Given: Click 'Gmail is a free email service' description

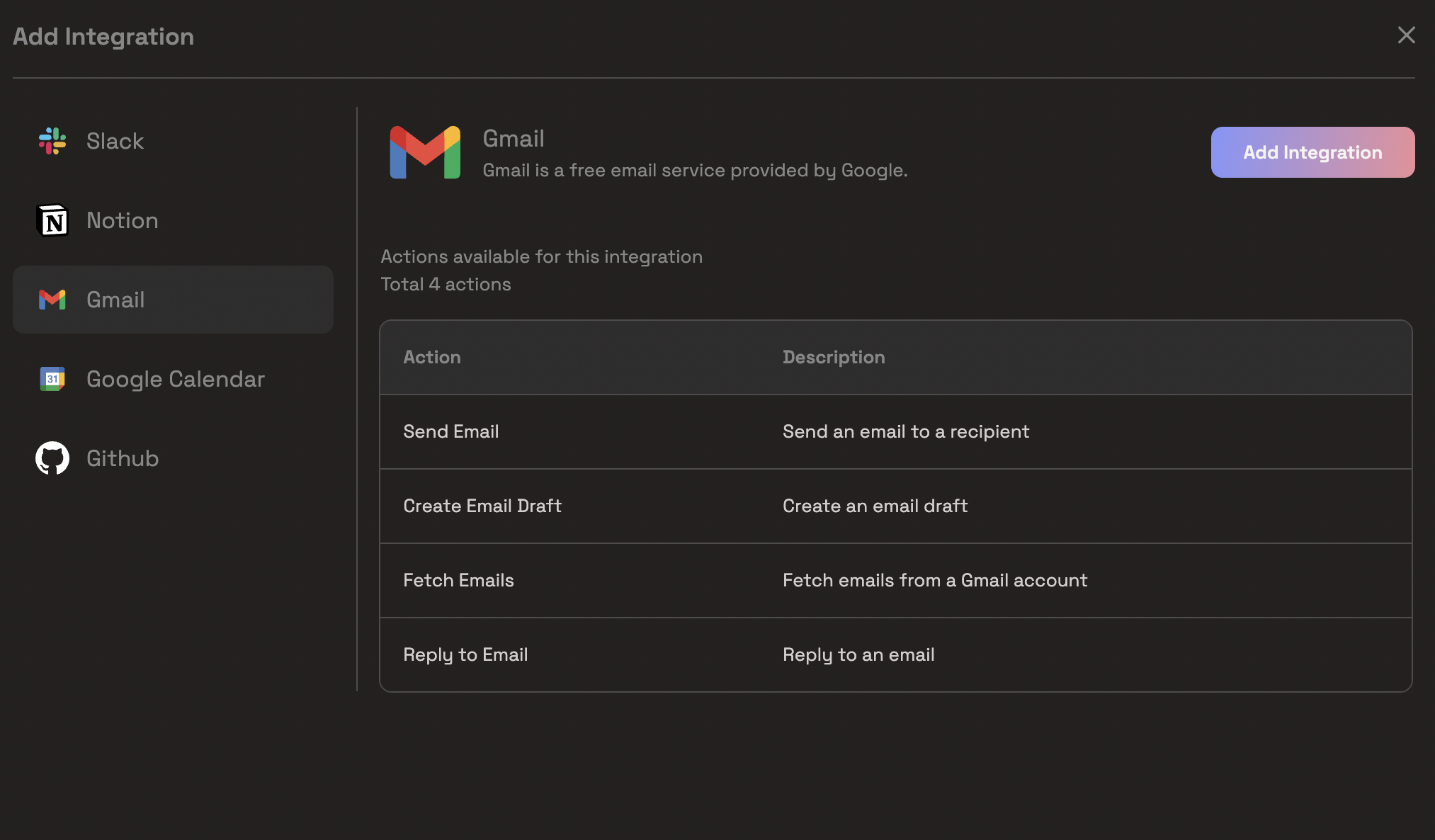Looking at the screenshot, I should coord(695,170).
